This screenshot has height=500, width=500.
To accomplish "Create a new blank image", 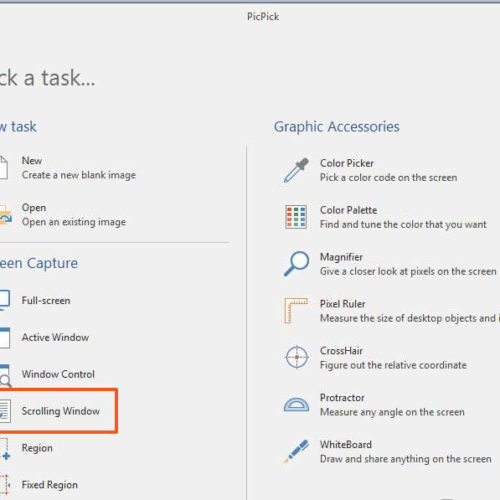I will pyautogui.click(x=79, y=175).
